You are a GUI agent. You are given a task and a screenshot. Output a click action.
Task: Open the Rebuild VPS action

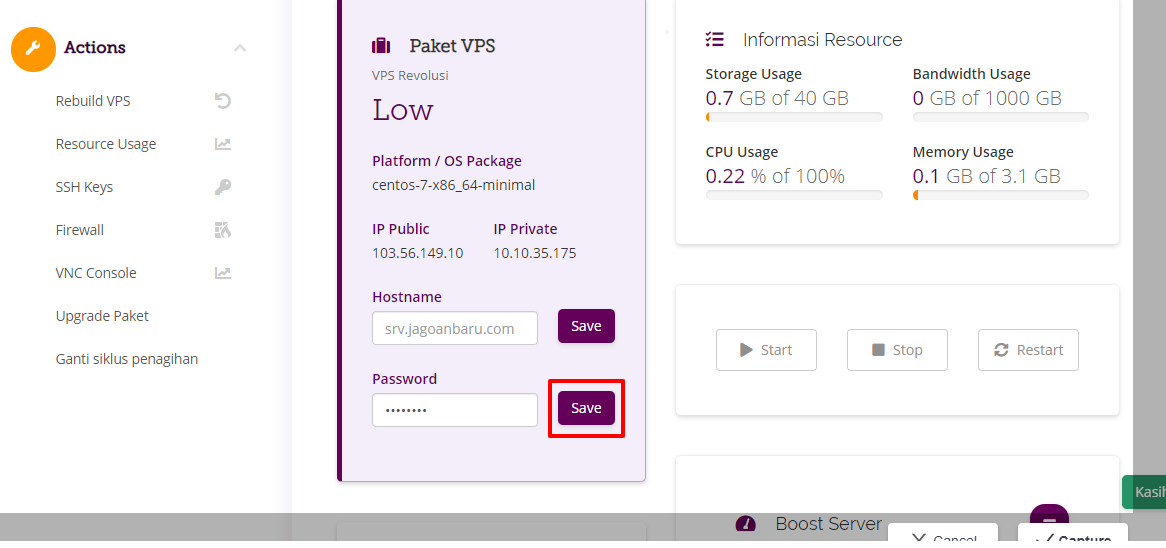click(93, 101)
